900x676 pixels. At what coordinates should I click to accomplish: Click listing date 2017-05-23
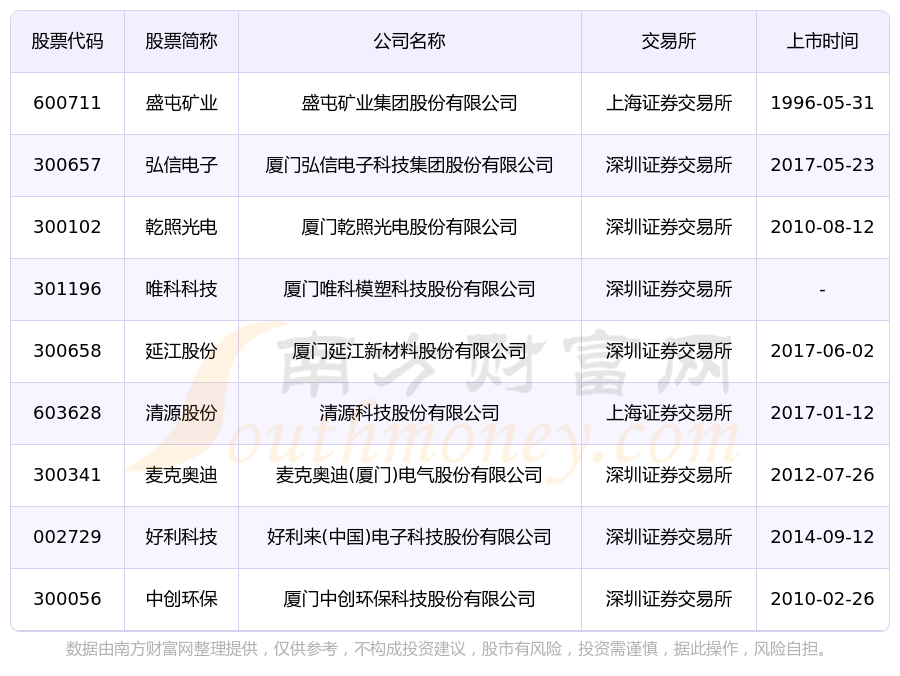pyautogui.click(x=823, y=165)
